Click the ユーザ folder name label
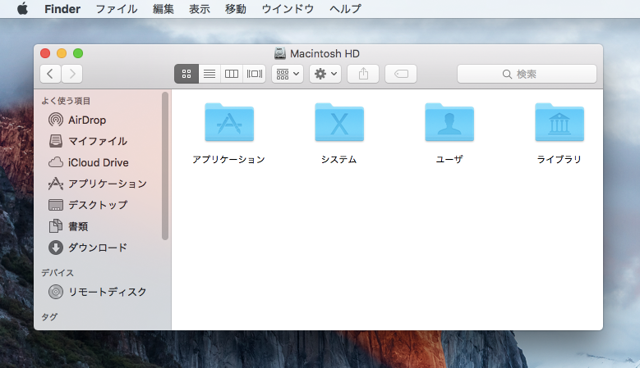Viewport: 640px width, 368px height. (449, 160)
